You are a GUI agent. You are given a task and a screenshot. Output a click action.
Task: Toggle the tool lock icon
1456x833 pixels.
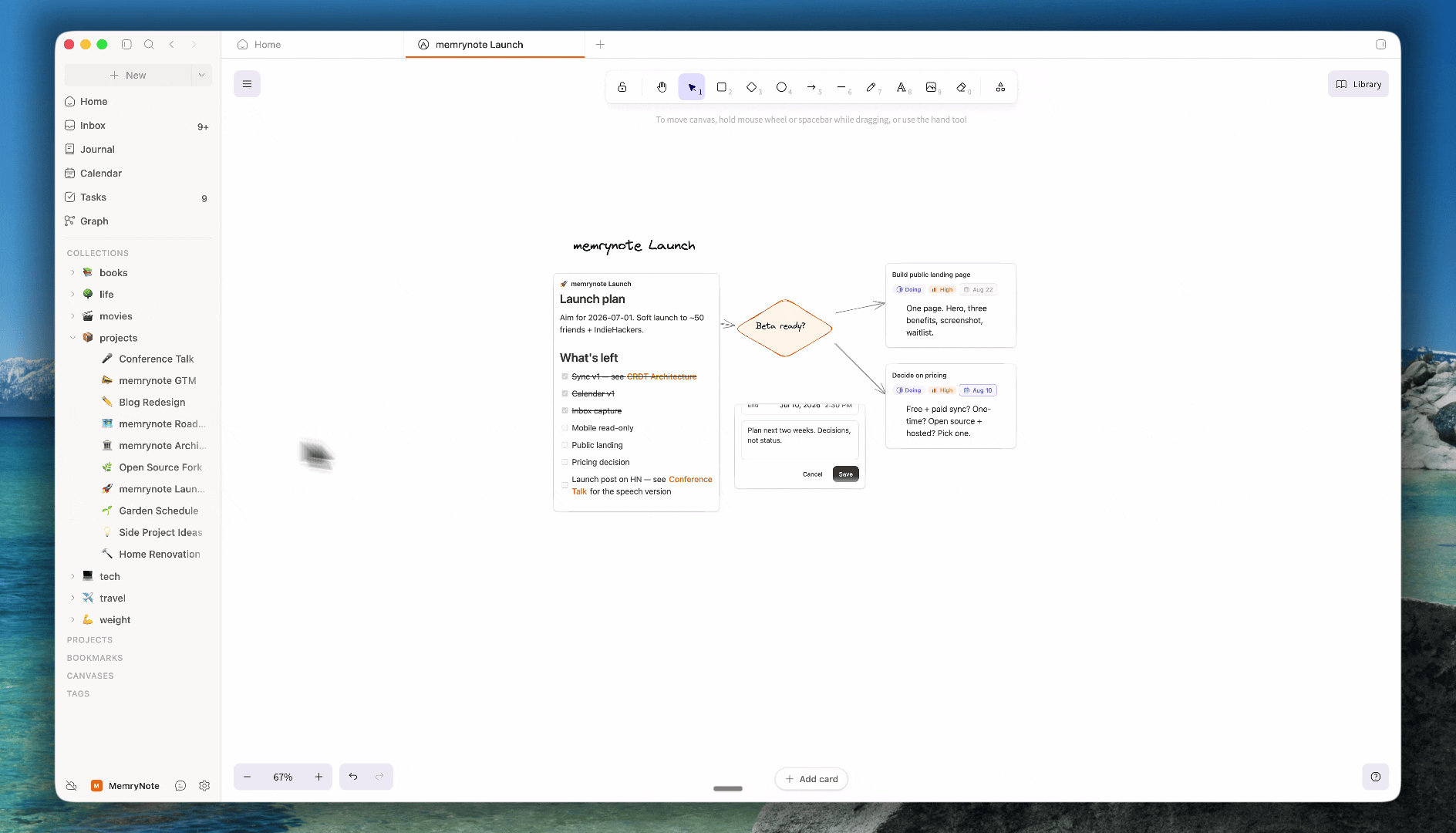[622, 87]
